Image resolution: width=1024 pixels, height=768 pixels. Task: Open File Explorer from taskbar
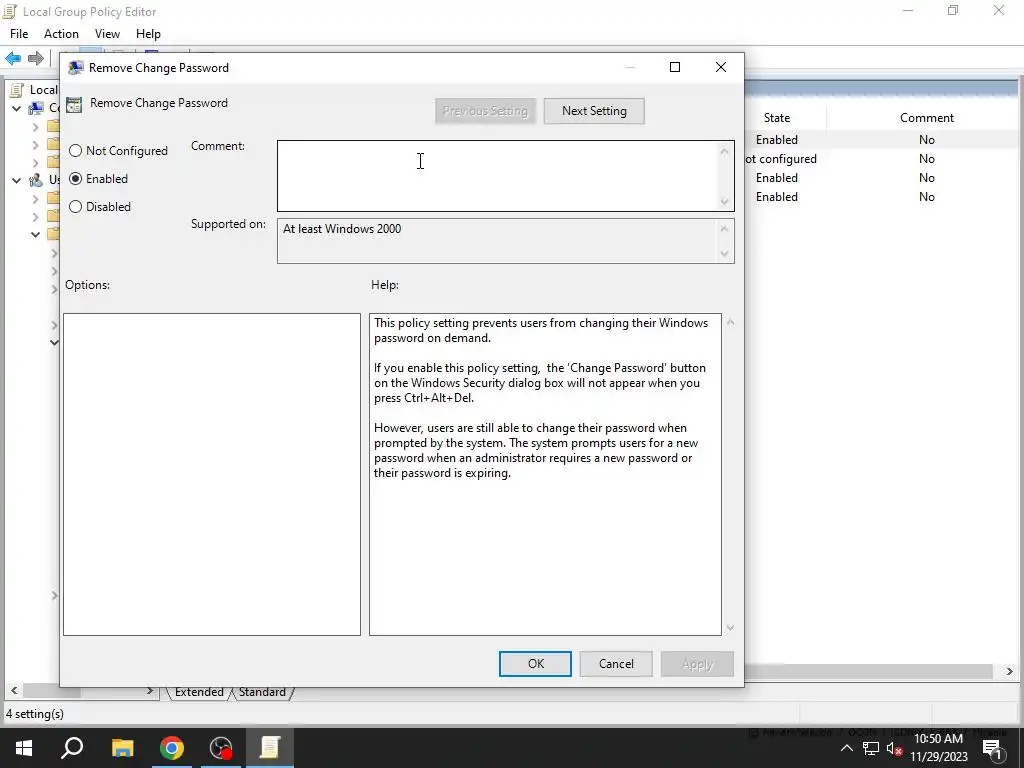122,748
